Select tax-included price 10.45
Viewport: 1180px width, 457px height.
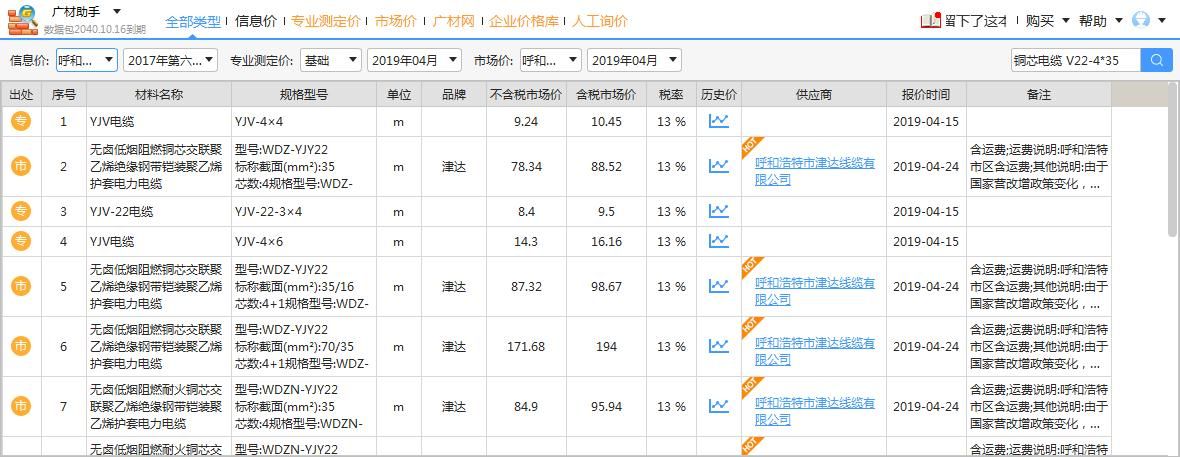(x=606, y=121)
